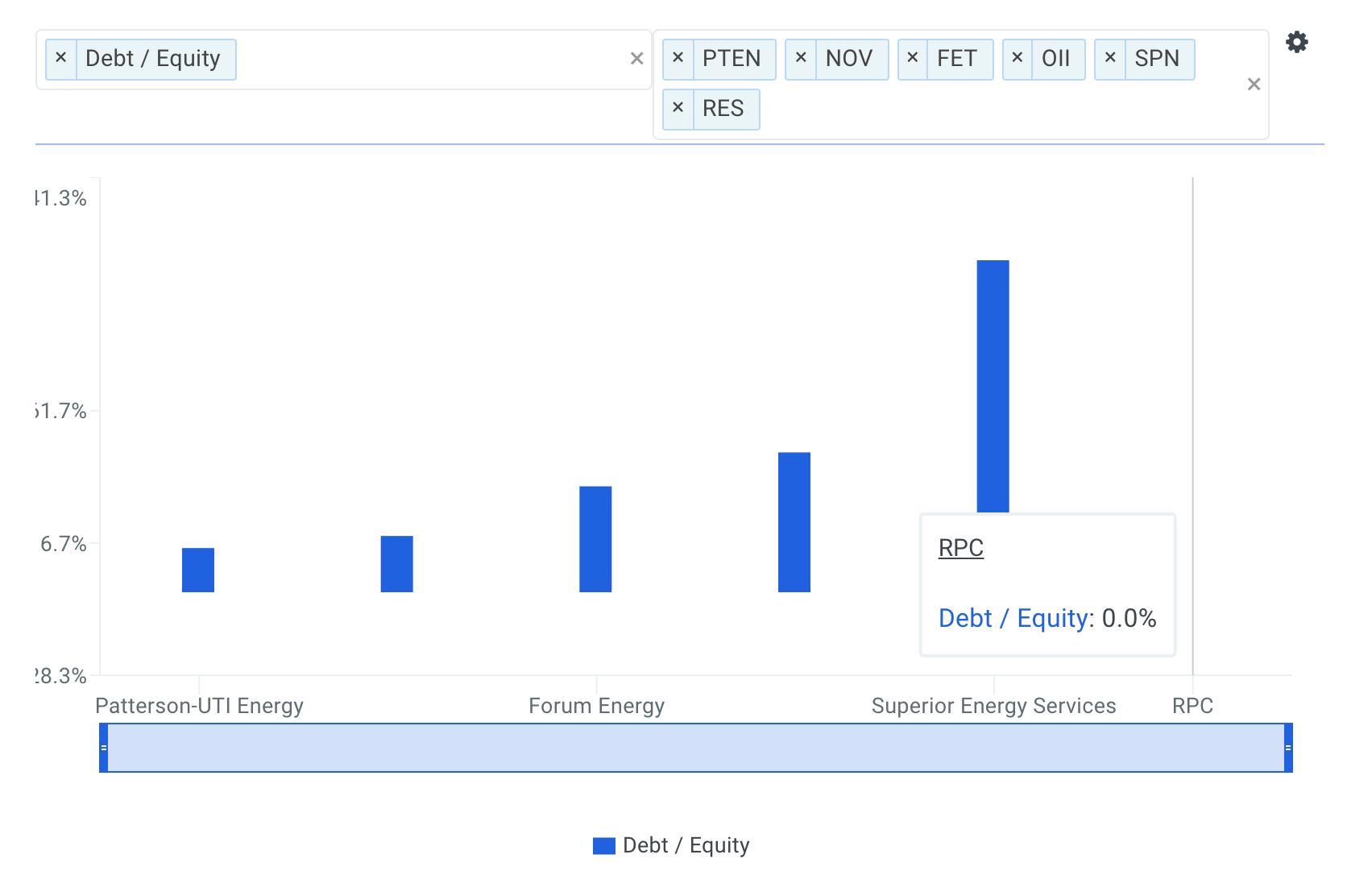Remove the PTEN ticker tag
Screen dimensions: 1347x896
[x=678, y=59]
